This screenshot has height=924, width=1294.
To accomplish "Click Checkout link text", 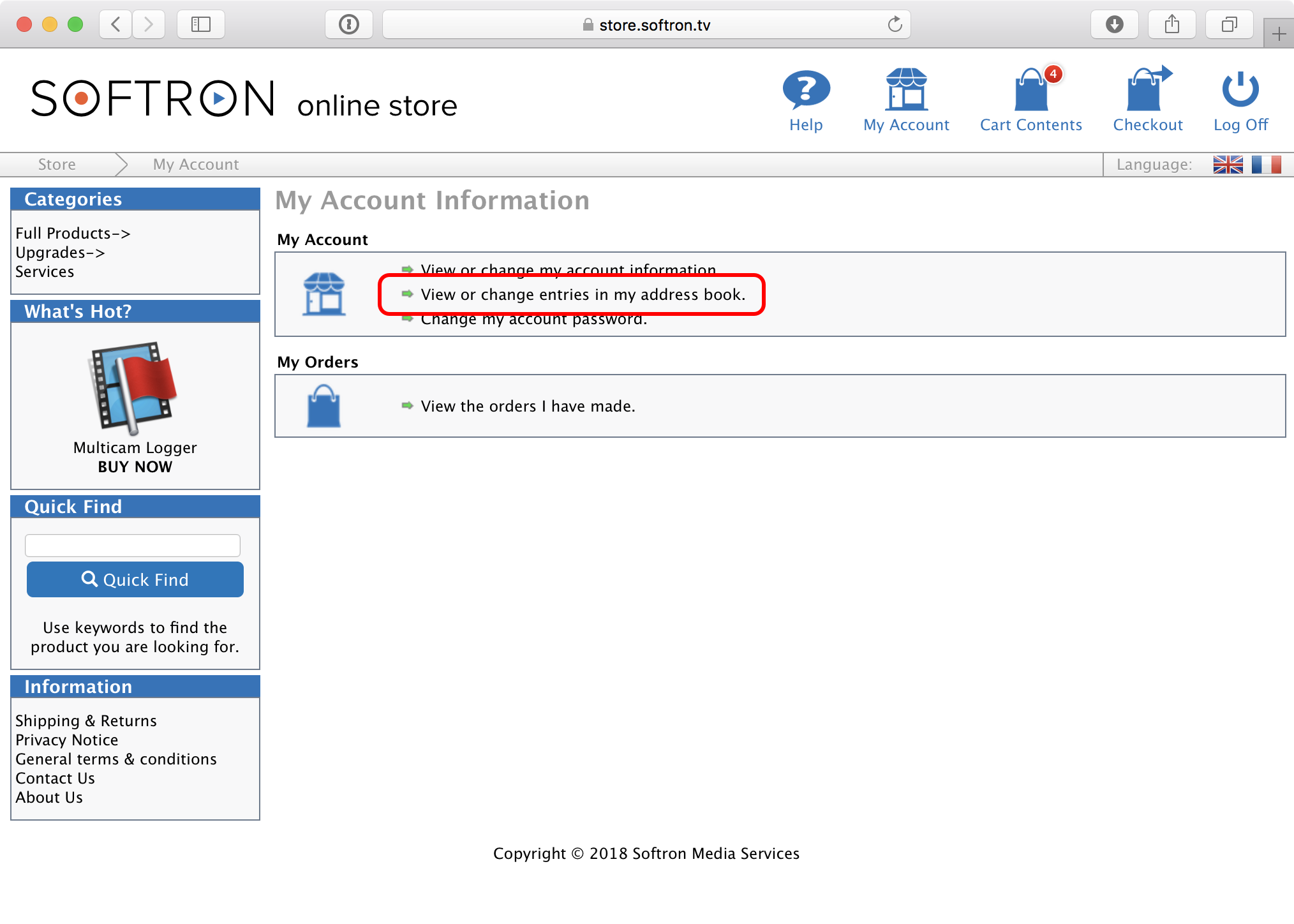I will [x=1148, y=125].
